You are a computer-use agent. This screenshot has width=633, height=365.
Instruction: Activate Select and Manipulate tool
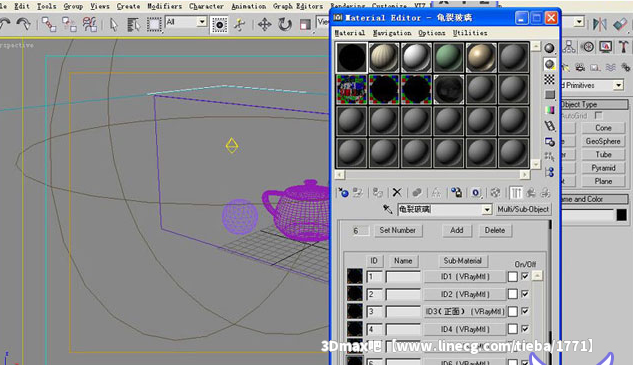click(x=239, y=25)
